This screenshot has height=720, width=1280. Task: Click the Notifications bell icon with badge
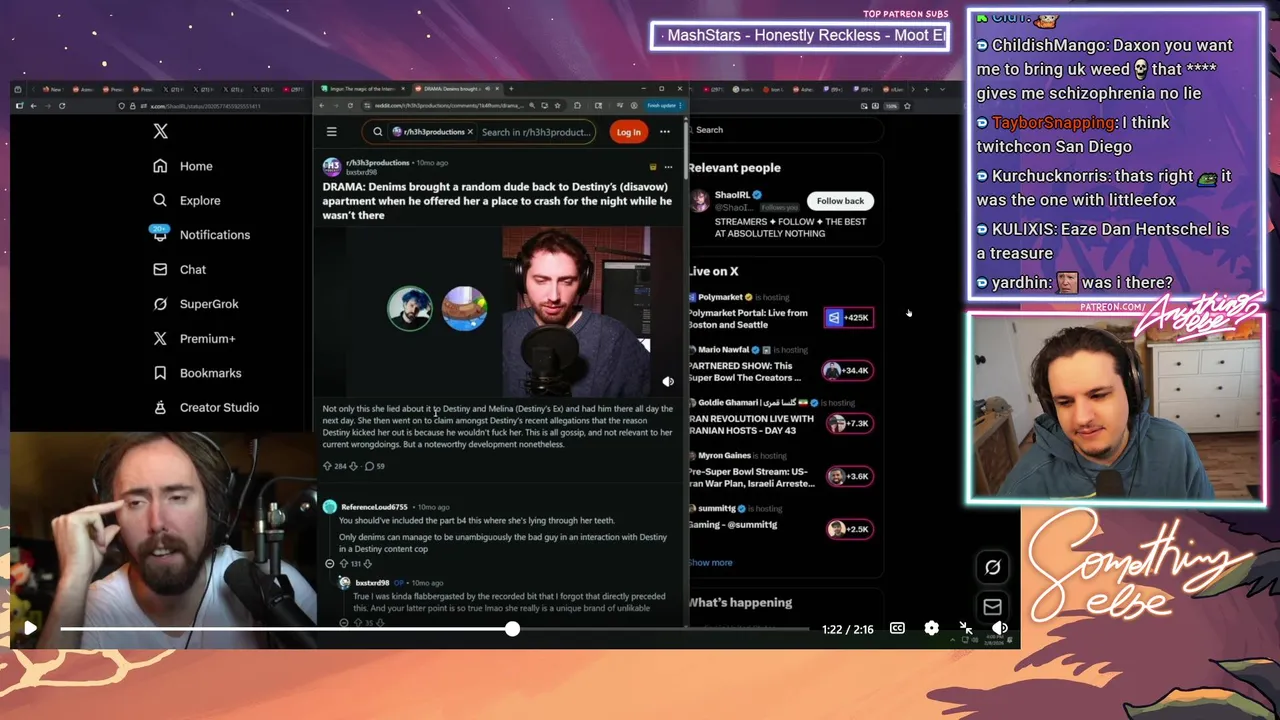[x=160, y=233]
